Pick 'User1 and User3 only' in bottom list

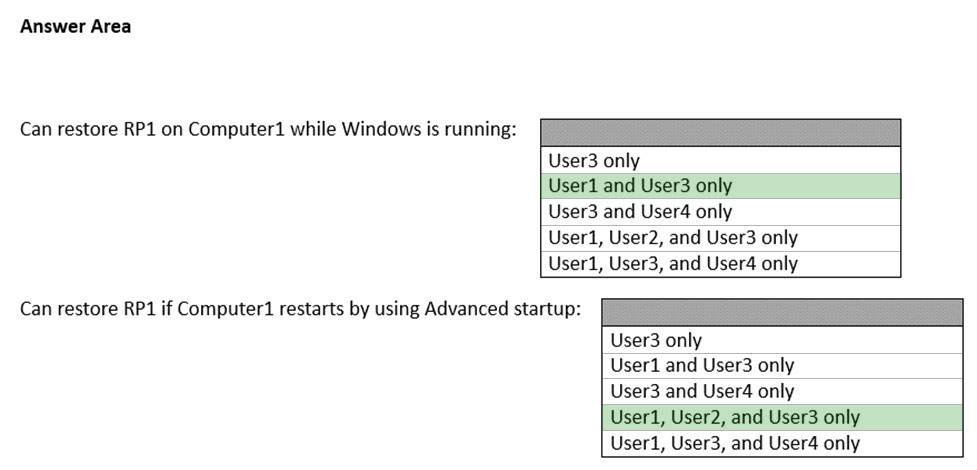click(782, 365)
